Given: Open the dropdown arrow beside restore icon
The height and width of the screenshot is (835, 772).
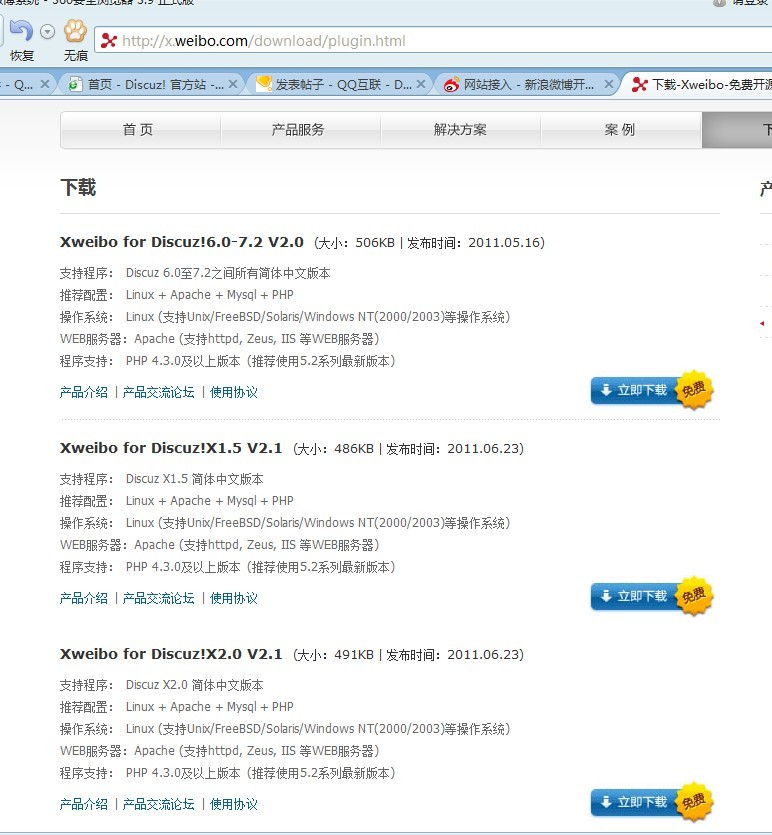Looking at the screenshot, I should point(47,32).
